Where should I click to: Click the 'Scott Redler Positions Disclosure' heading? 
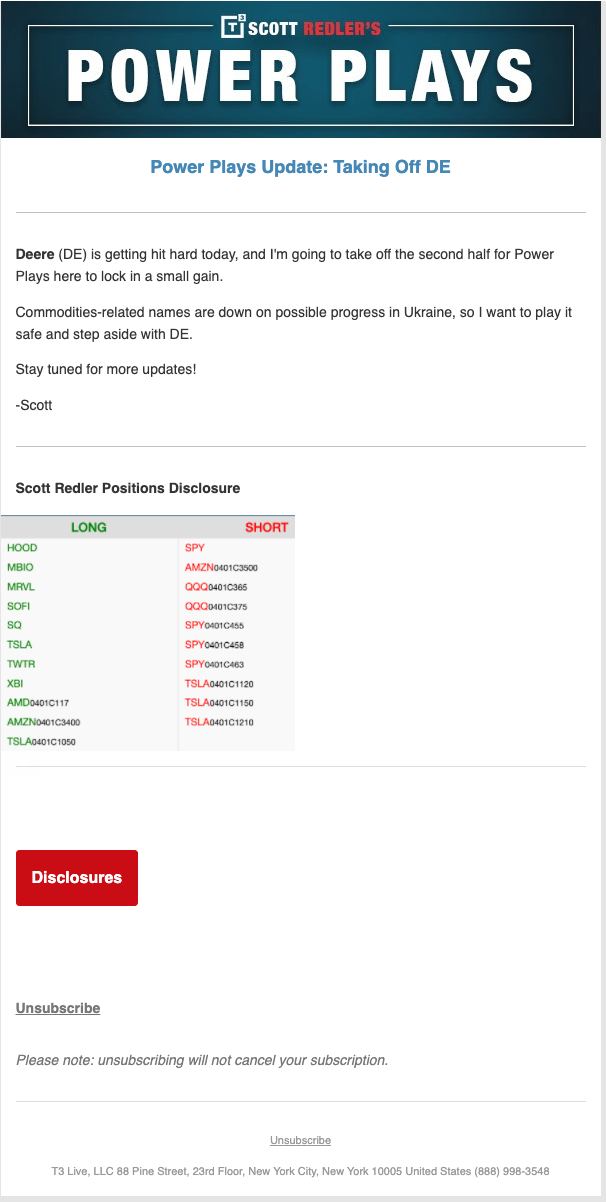[128, 489]
